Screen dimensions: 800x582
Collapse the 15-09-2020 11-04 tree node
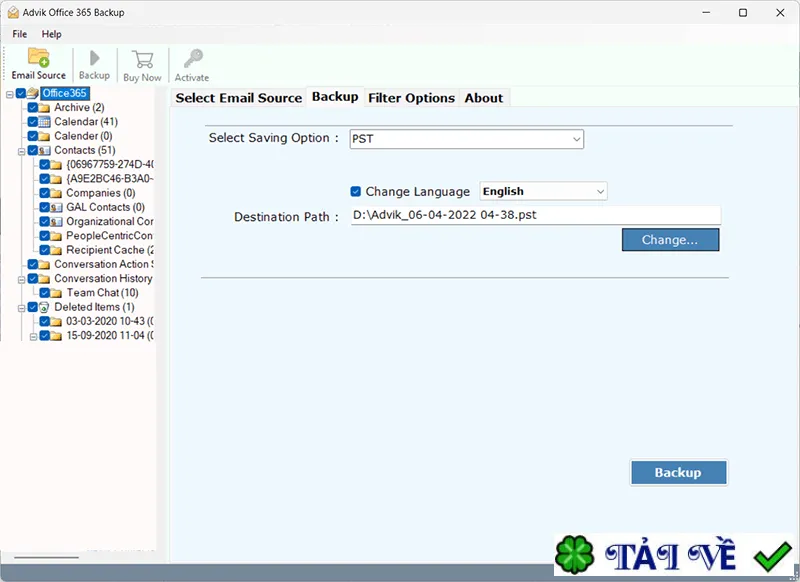click(x=33, y=337)
